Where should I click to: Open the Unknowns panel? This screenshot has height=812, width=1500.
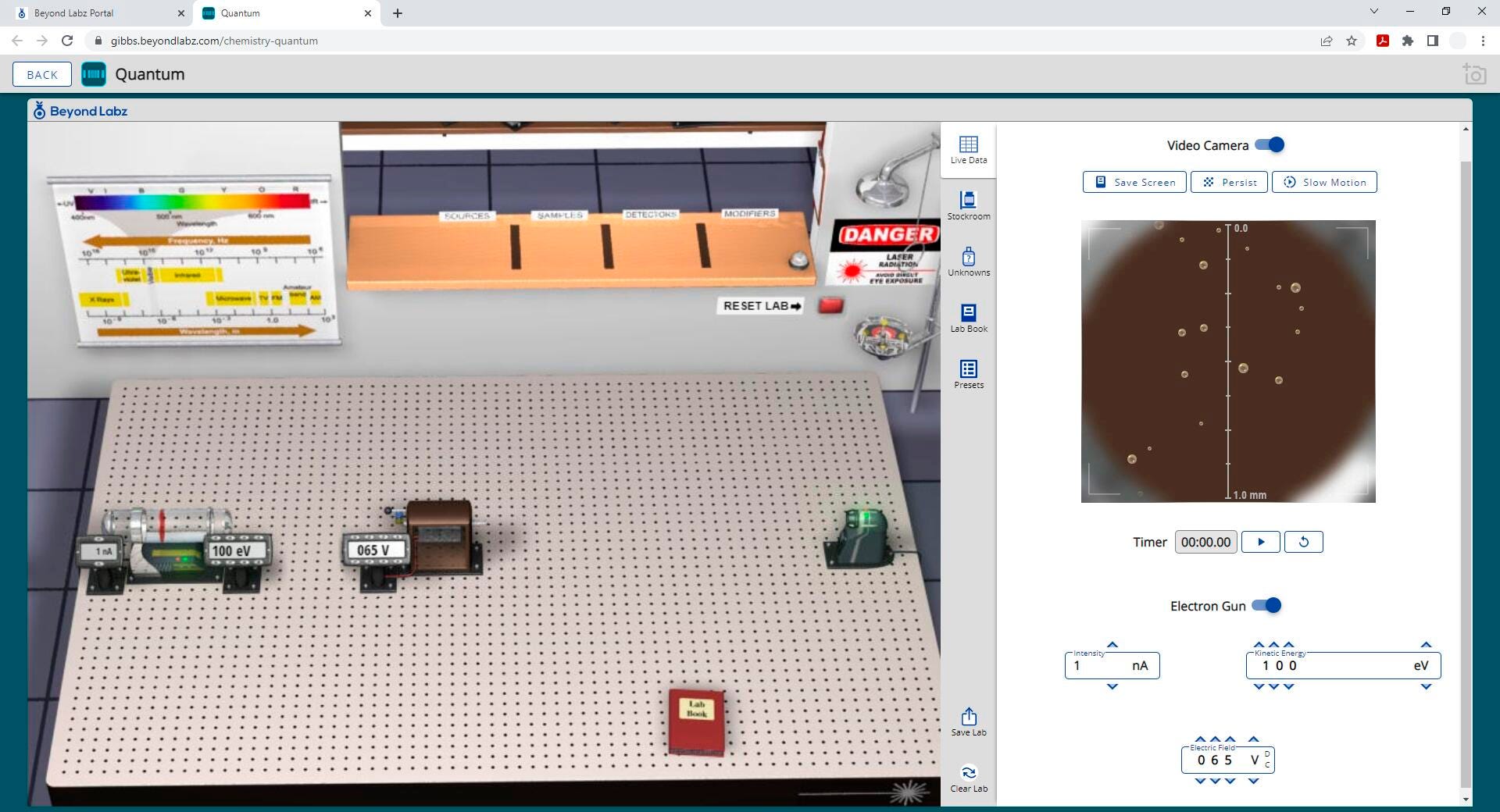968,262
